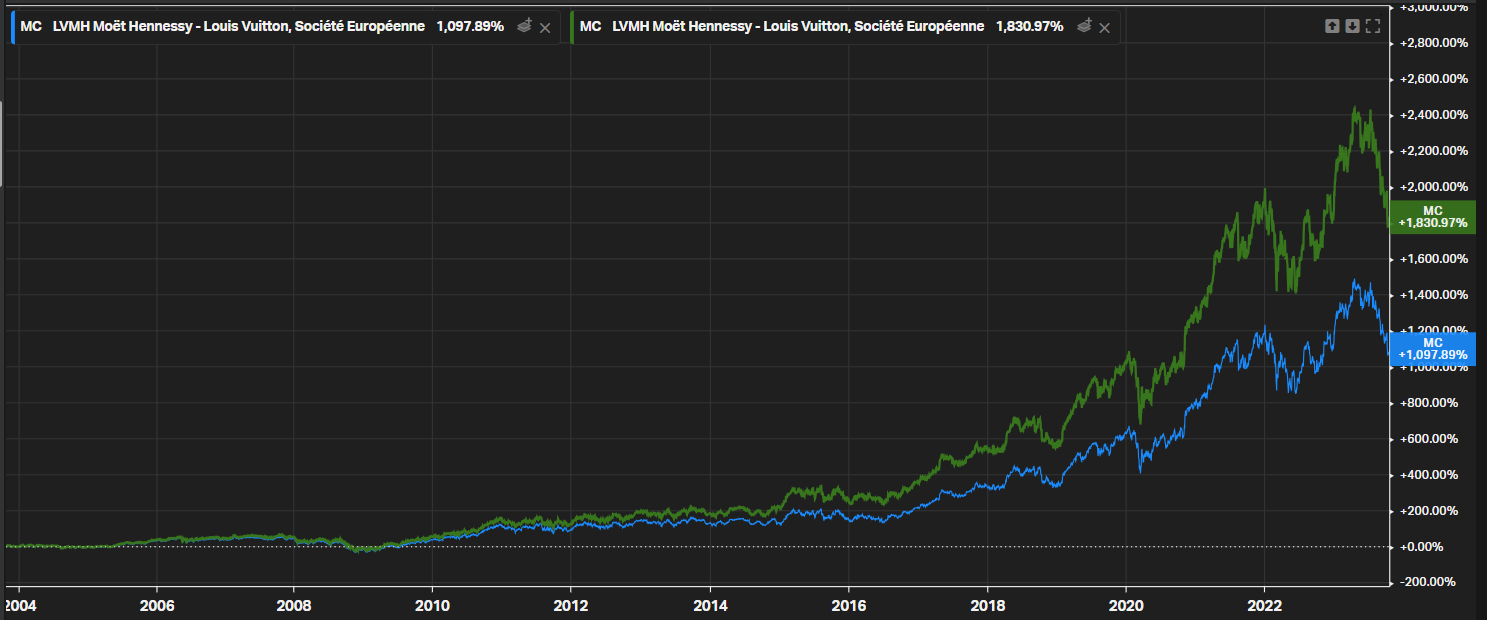Click the blue LVMH company name in legend

coord(238,27)
